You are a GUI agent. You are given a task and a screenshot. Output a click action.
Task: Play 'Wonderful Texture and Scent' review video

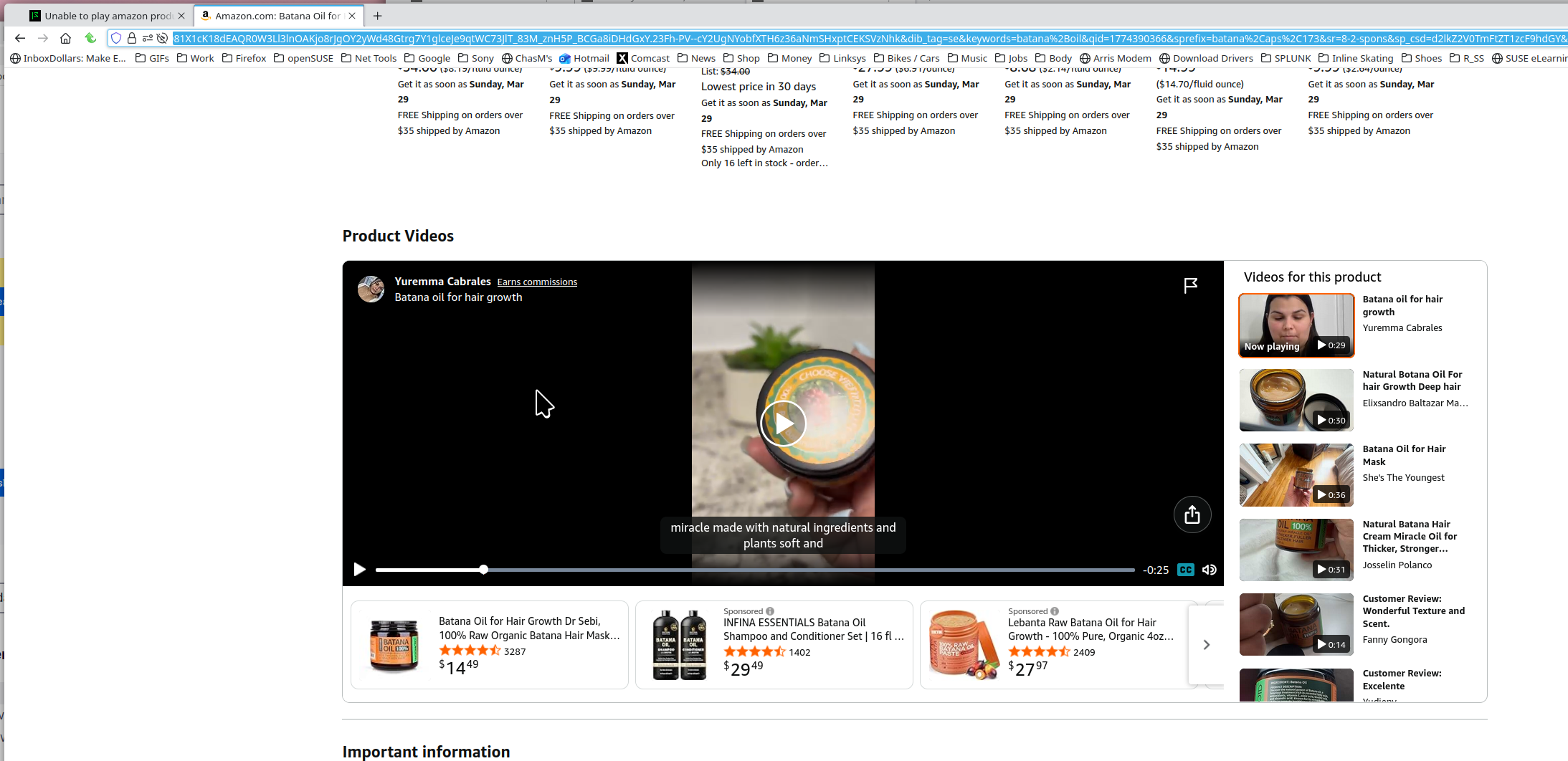click(1296, 624)
